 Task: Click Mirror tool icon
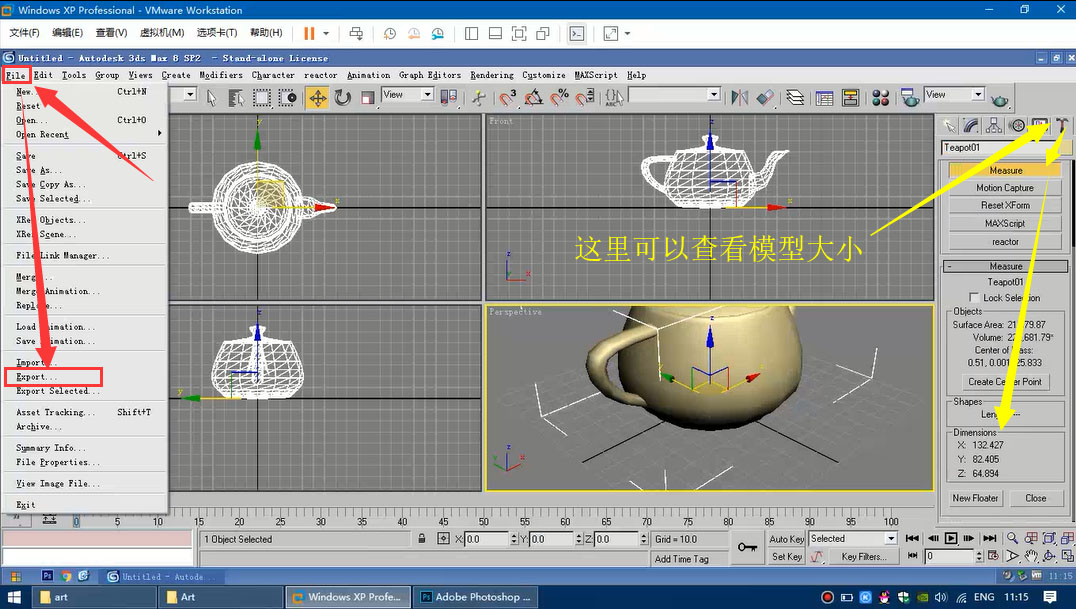pyautogui.click(x=740, y=98)
